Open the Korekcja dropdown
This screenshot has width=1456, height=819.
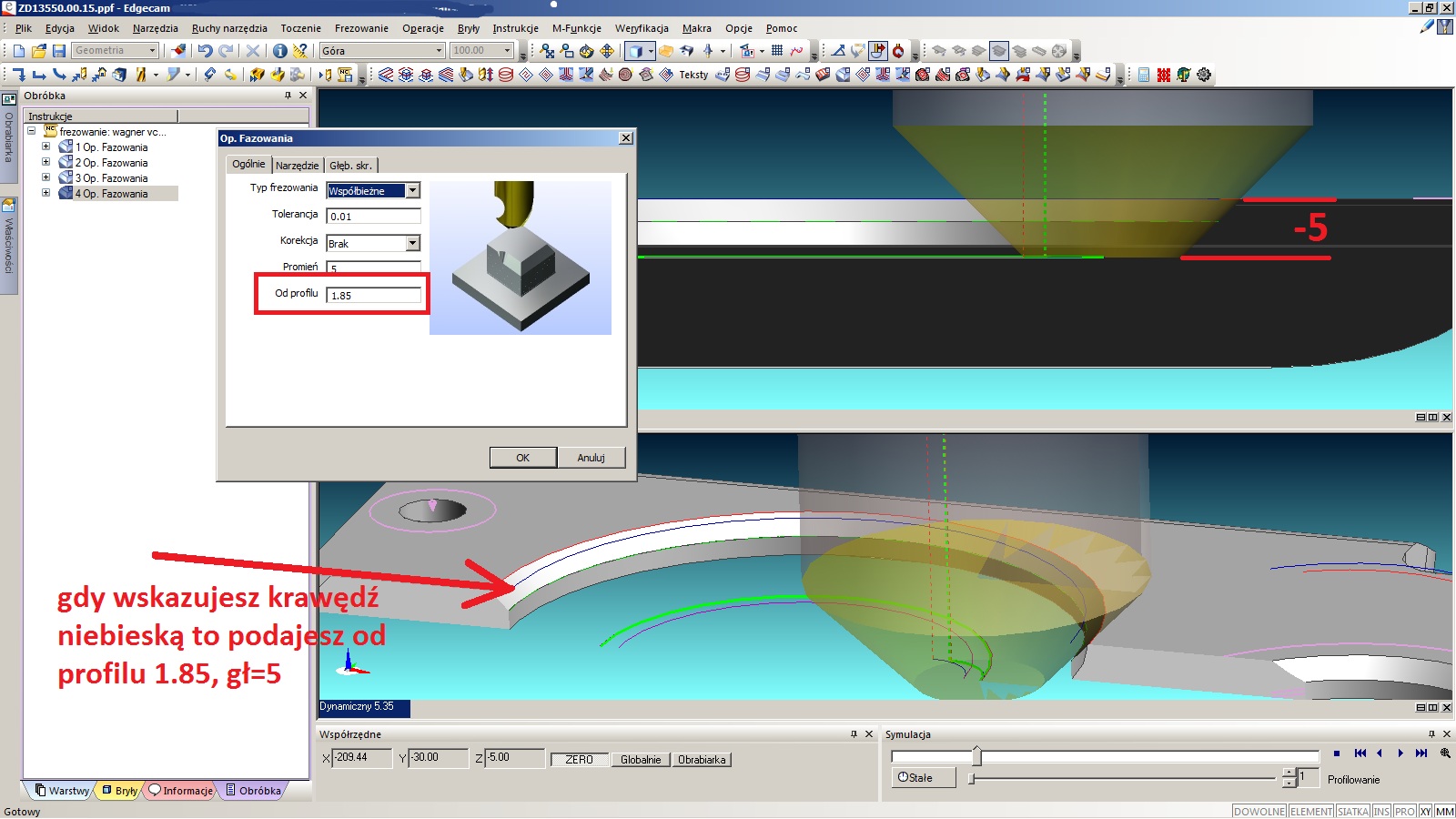(413, 243)
